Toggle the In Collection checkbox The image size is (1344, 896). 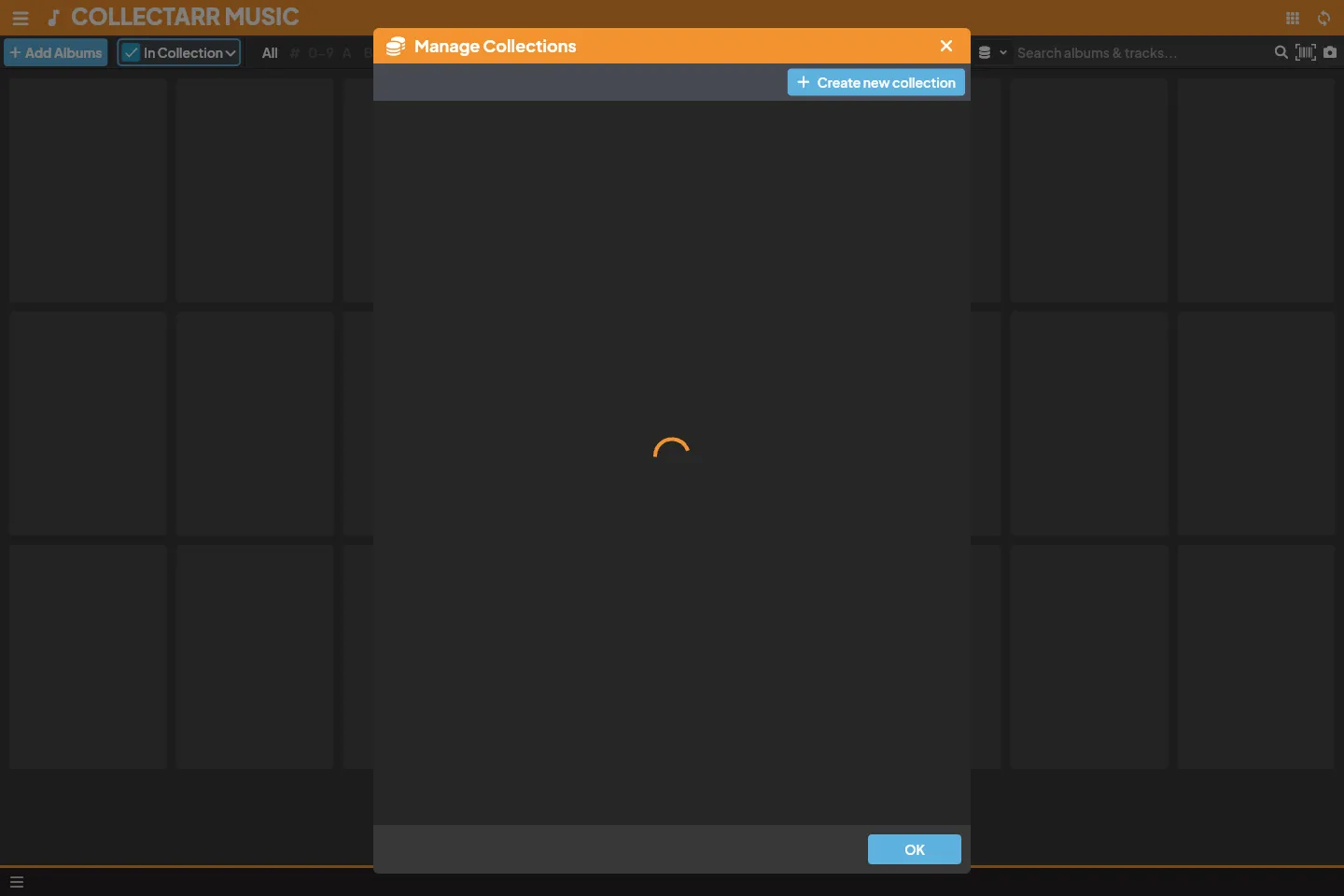(132, 52)
